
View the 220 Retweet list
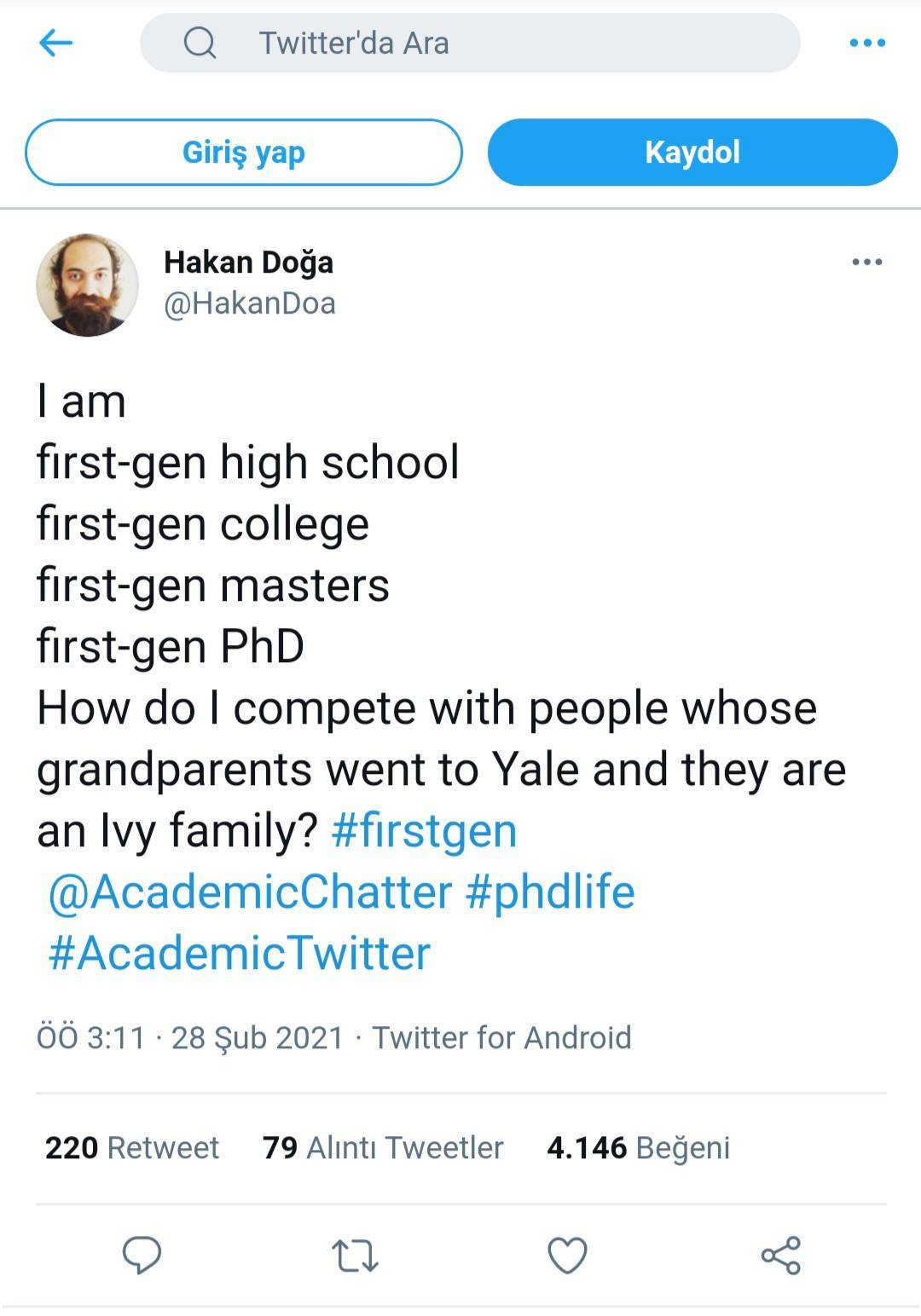coord(132,1147)
